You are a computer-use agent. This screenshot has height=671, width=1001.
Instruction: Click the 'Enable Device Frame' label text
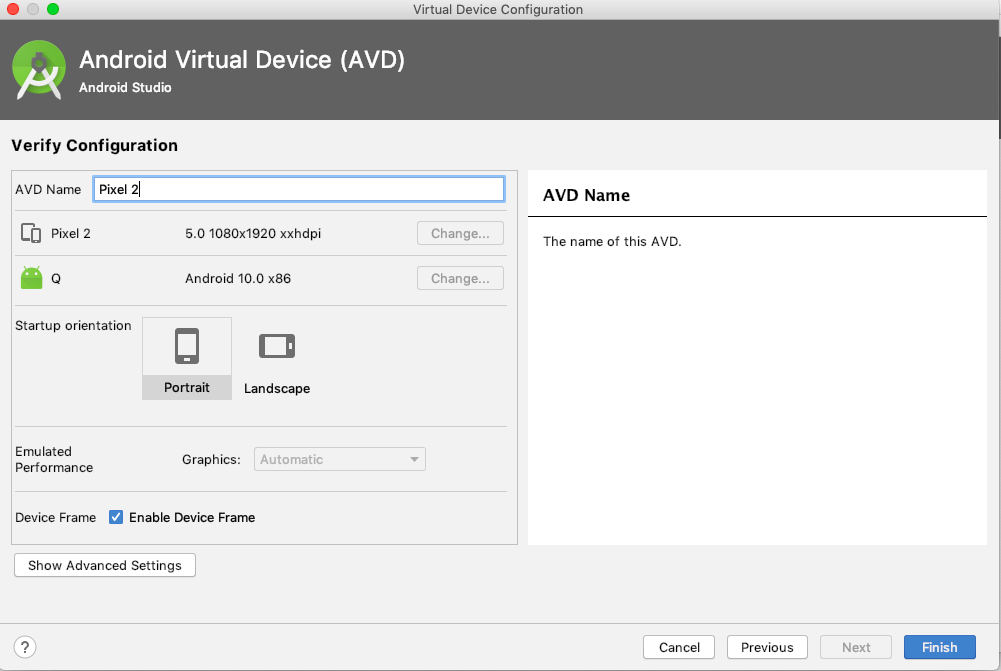coord(192,517)
